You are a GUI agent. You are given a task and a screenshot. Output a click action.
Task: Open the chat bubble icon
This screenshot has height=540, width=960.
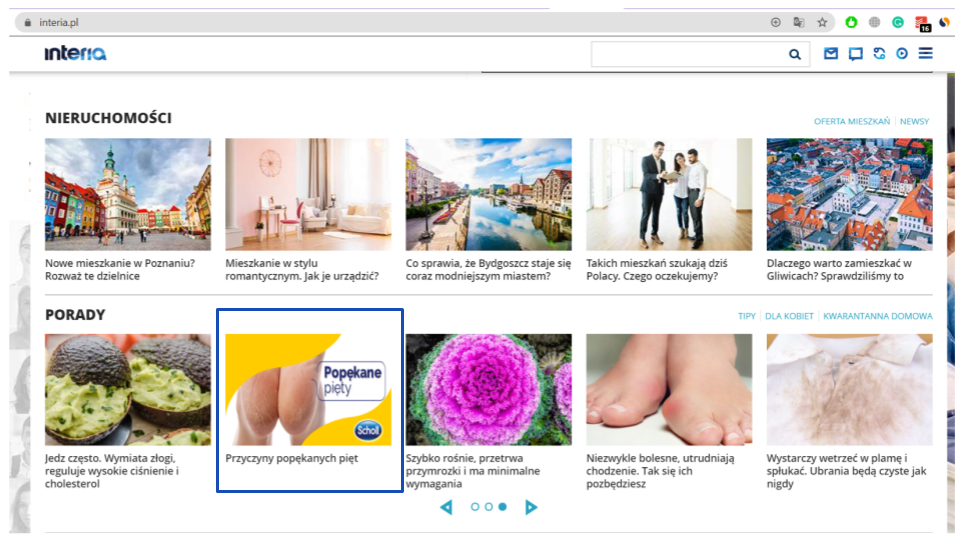[x=855, y=54]
